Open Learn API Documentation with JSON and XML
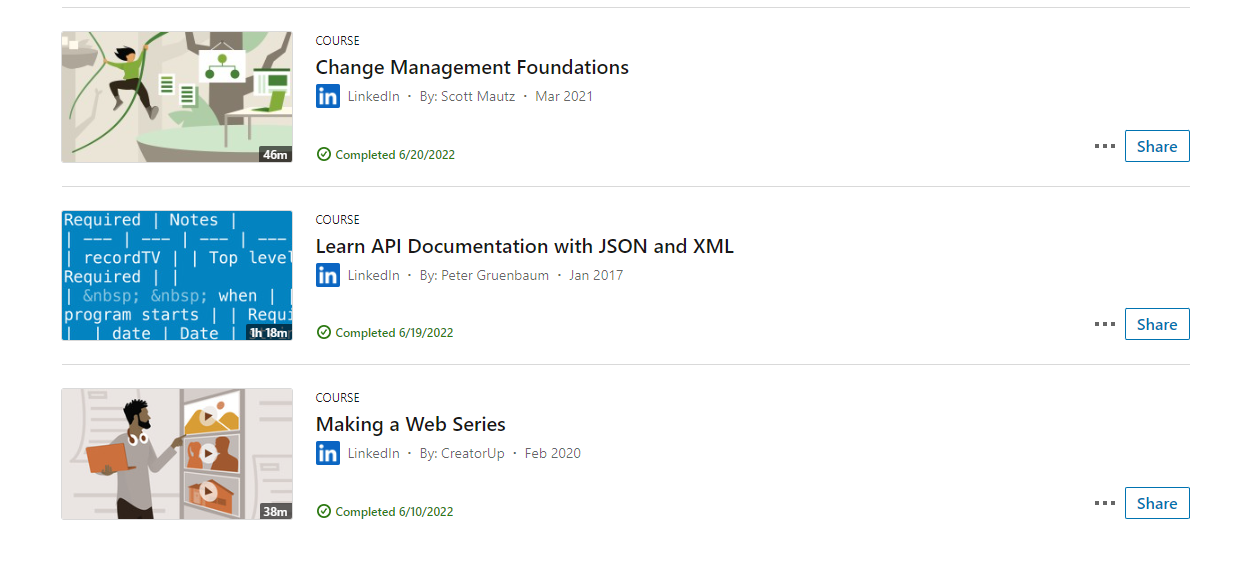The width and height of the screenshot is (1235, 570). pyautogui.click(x=524, y=246)
